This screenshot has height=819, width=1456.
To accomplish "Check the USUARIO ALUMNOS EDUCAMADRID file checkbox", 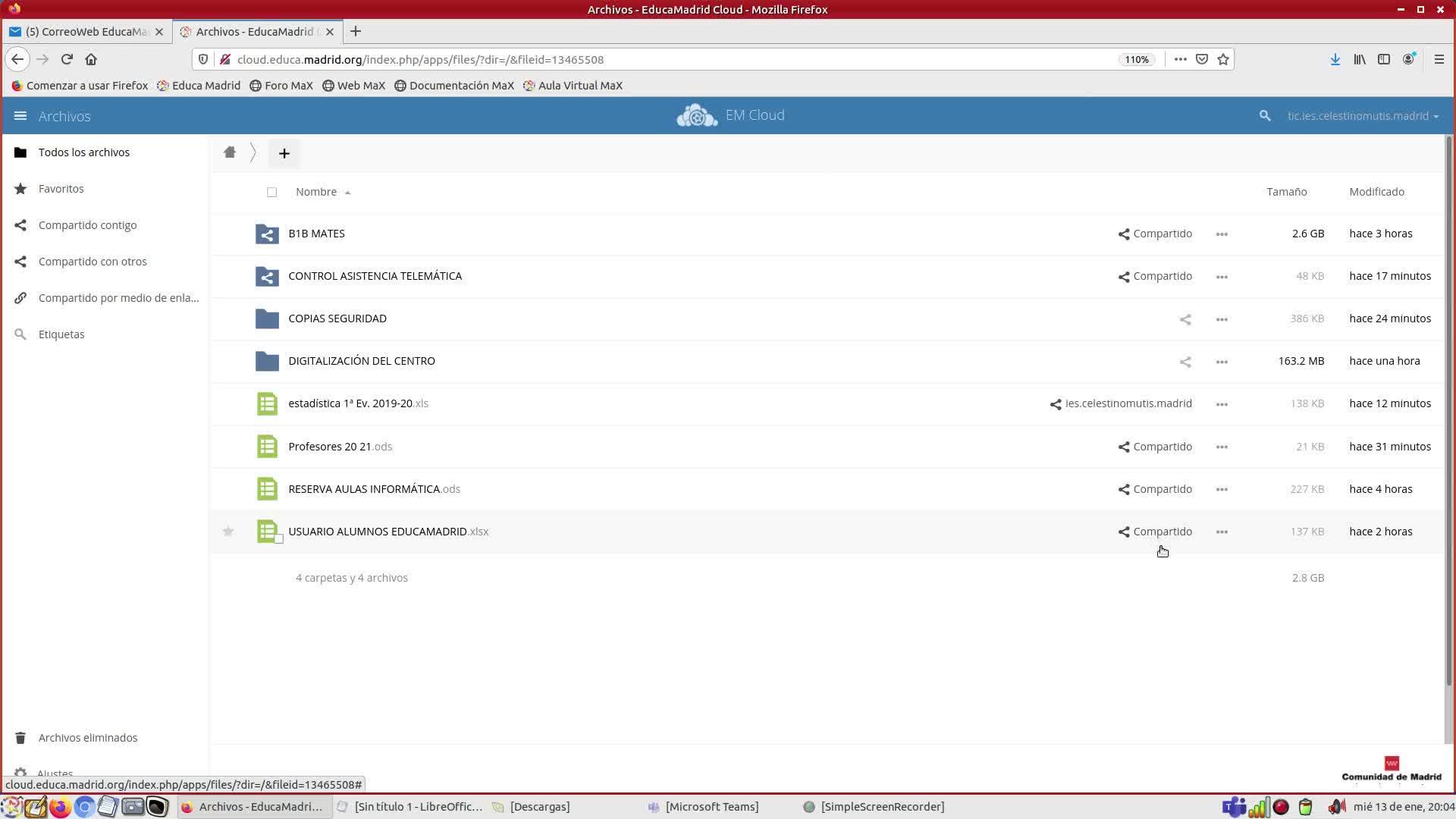I will (x=278, y=538).
